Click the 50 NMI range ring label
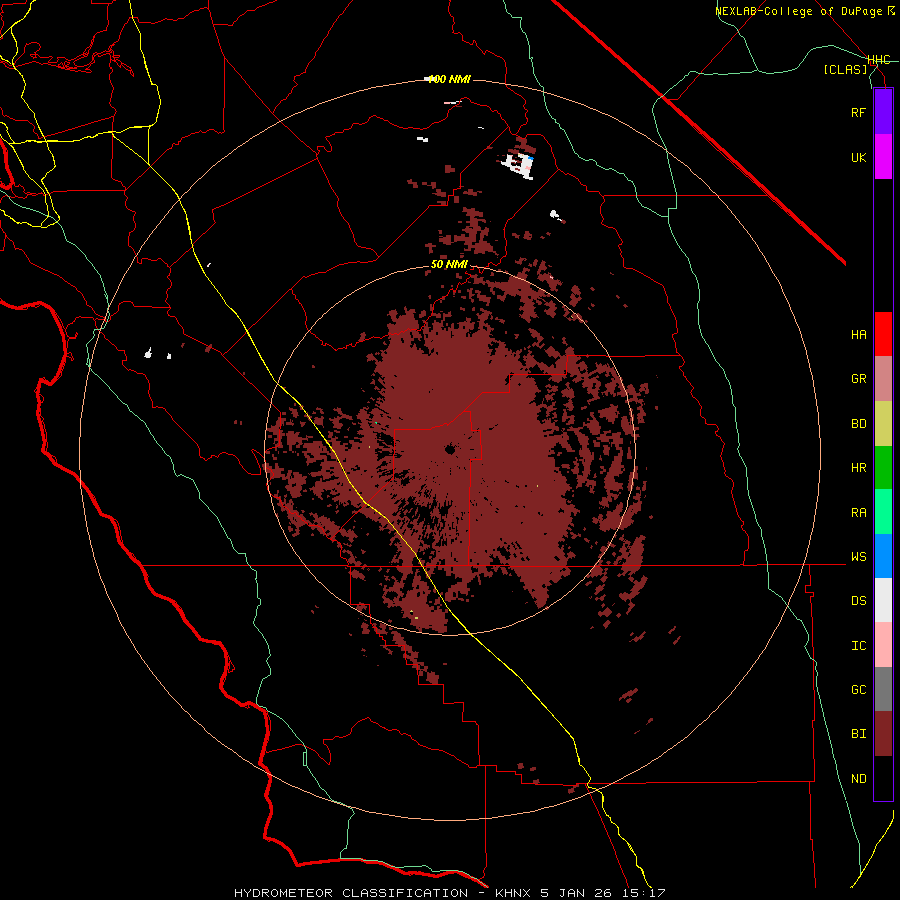The height and width of the screenshot is (900, 900). coord(449,265)
